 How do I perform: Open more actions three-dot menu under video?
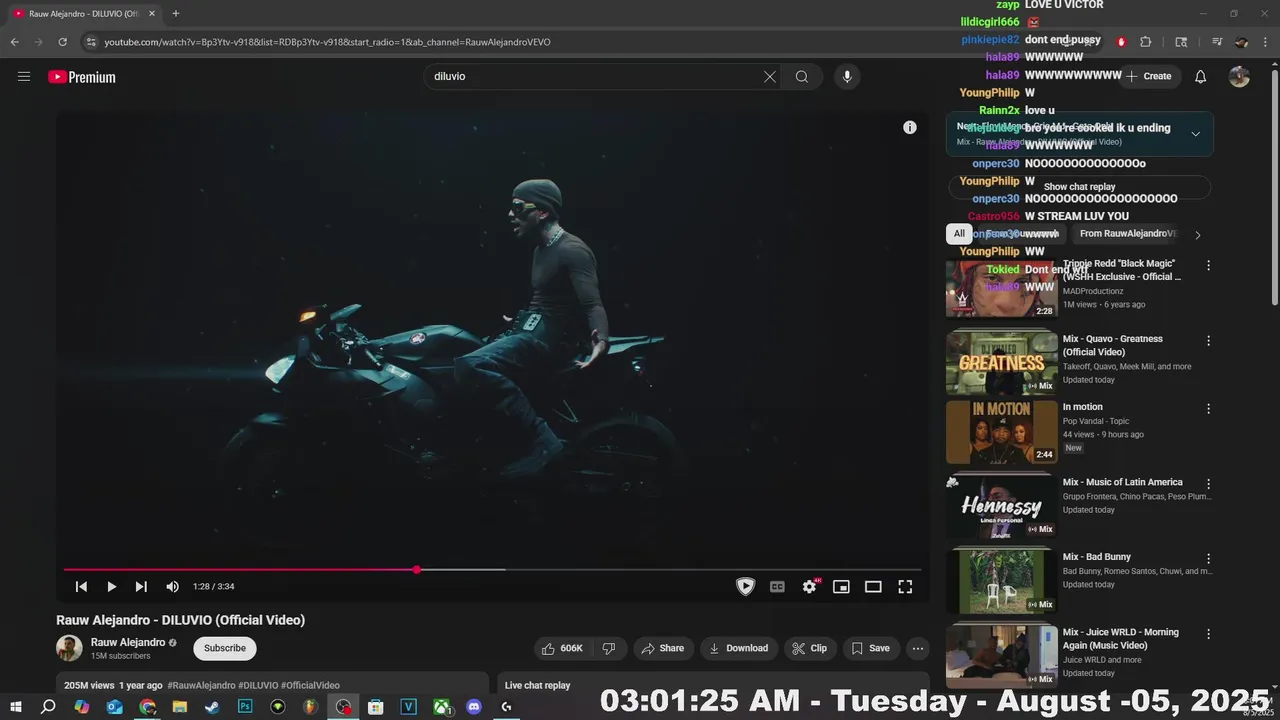(x=918, y=648)
